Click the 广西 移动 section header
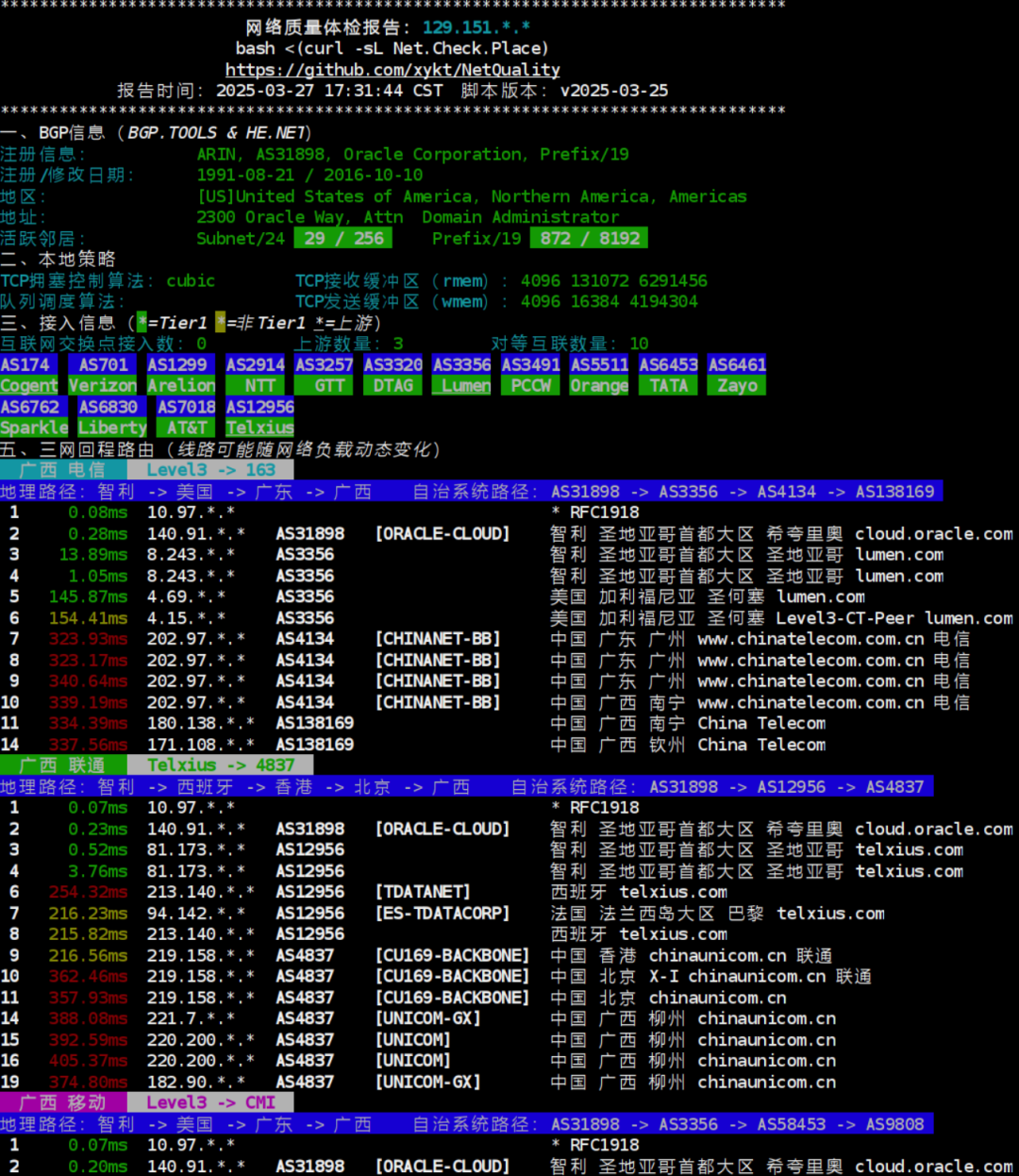 [x=63, y=1102]
